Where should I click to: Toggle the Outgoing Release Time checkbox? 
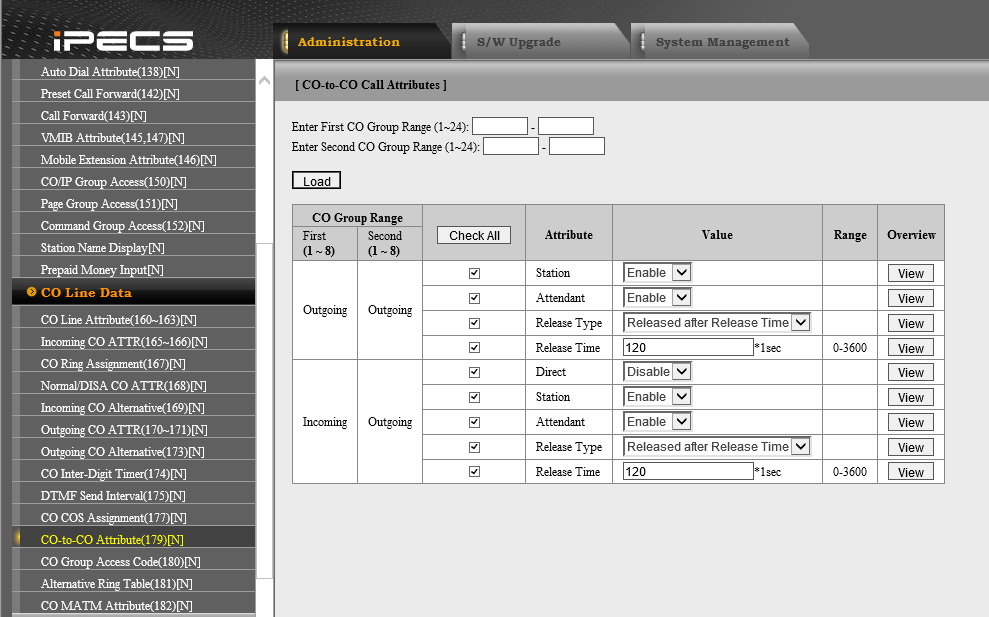pyautogui.click(x=474, y=348)
